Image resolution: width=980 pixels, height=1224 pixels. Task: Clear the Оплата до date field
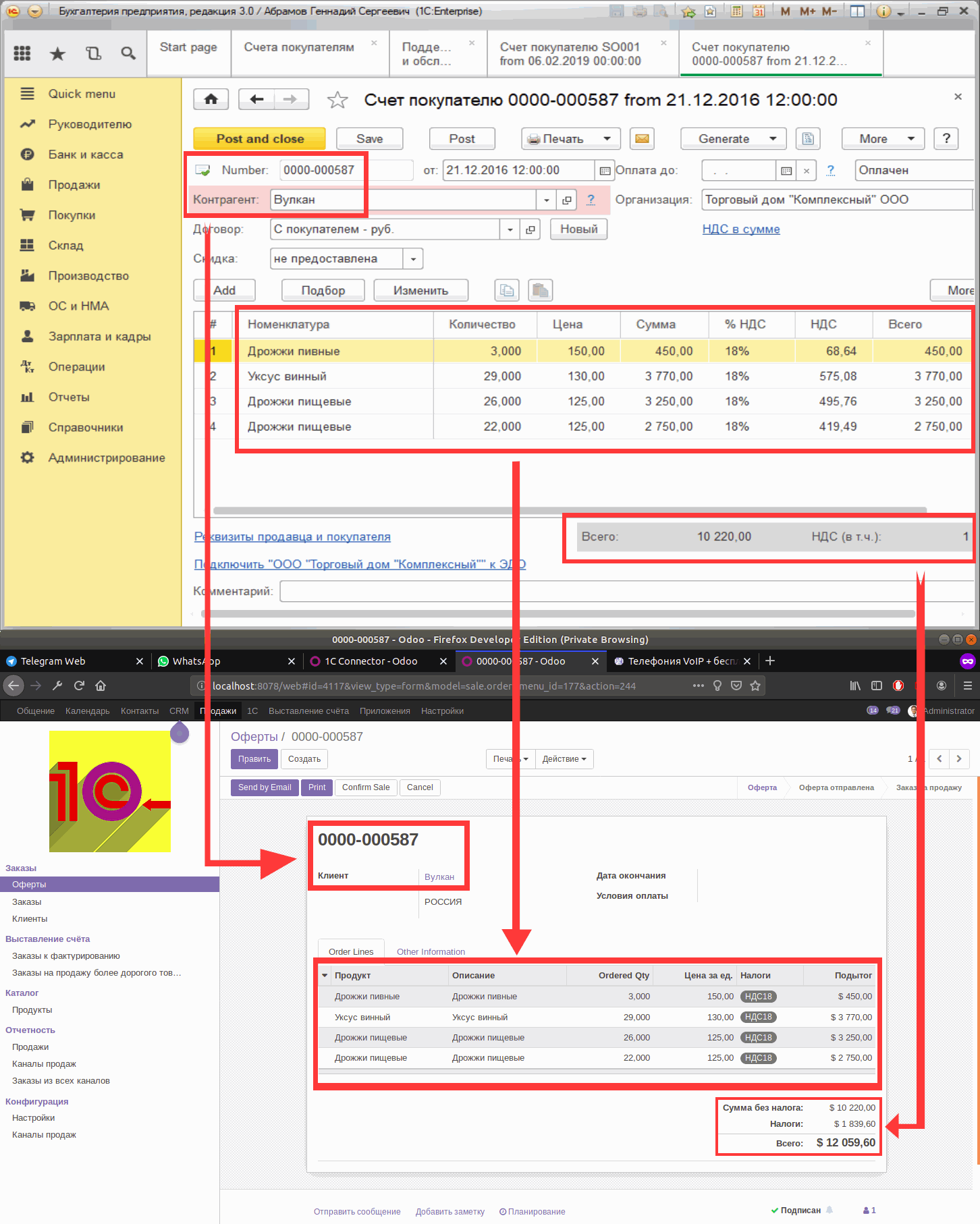click(x=807, y=171)
